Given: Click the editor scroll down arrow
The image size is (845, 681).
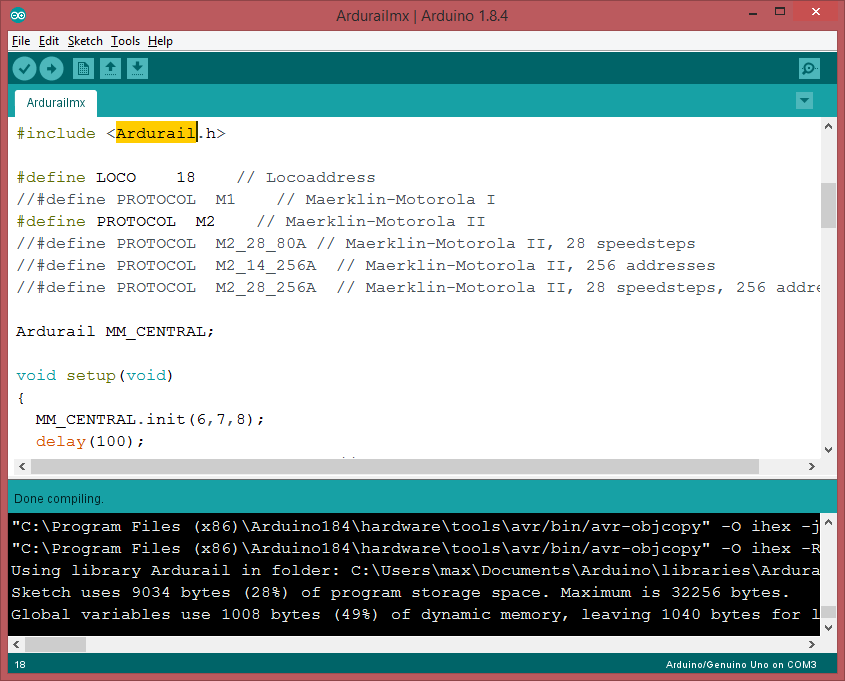Looking at the screenshot, I should [x=828, y=450].
